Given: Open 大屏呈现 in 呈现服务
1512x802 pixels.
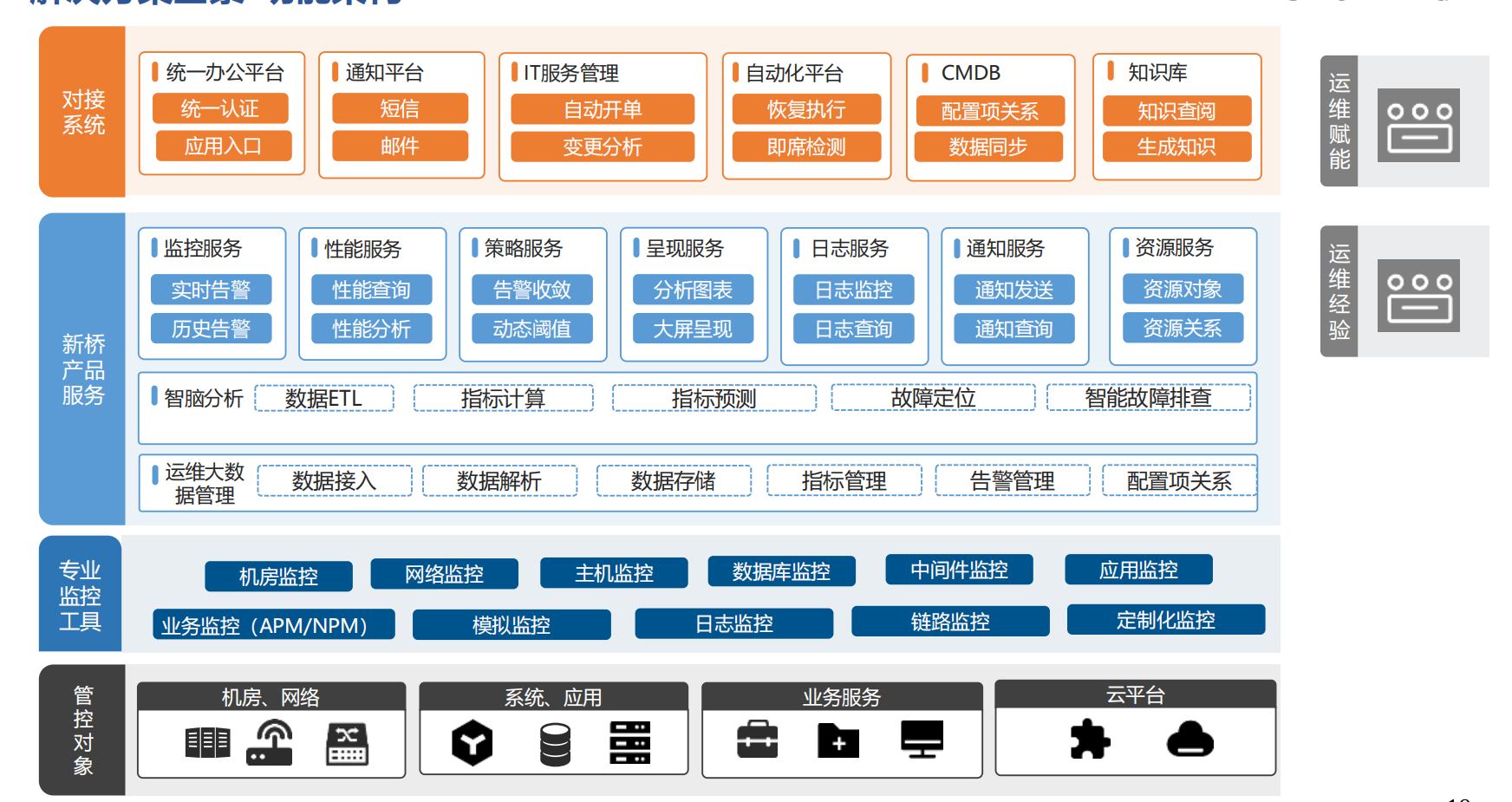Looking at the screenshot, I should point(693,329).
